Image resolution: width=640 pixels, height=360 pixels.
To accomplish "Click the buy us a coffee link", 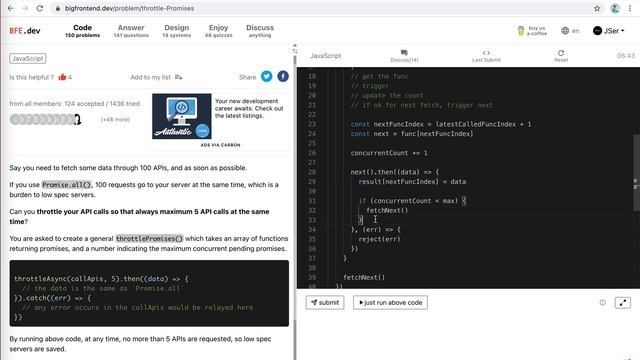I will [x=532, y=31].
